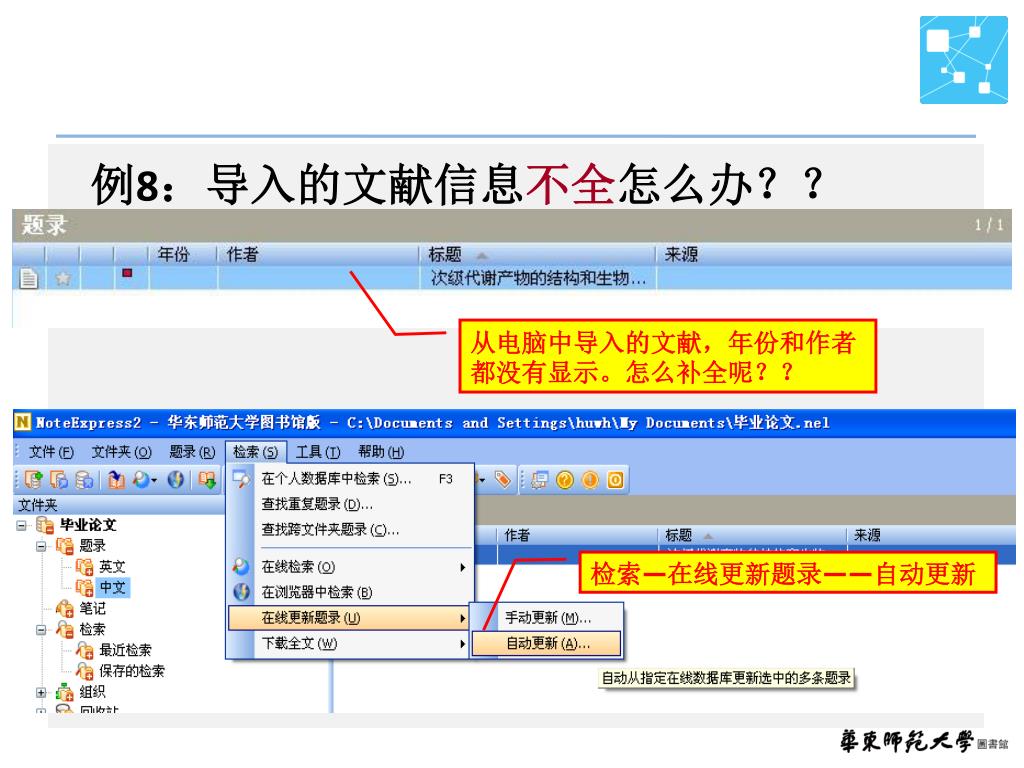Click the open database toolbar icon
This screenshot has height=768, width=1024.
(59, 480)
